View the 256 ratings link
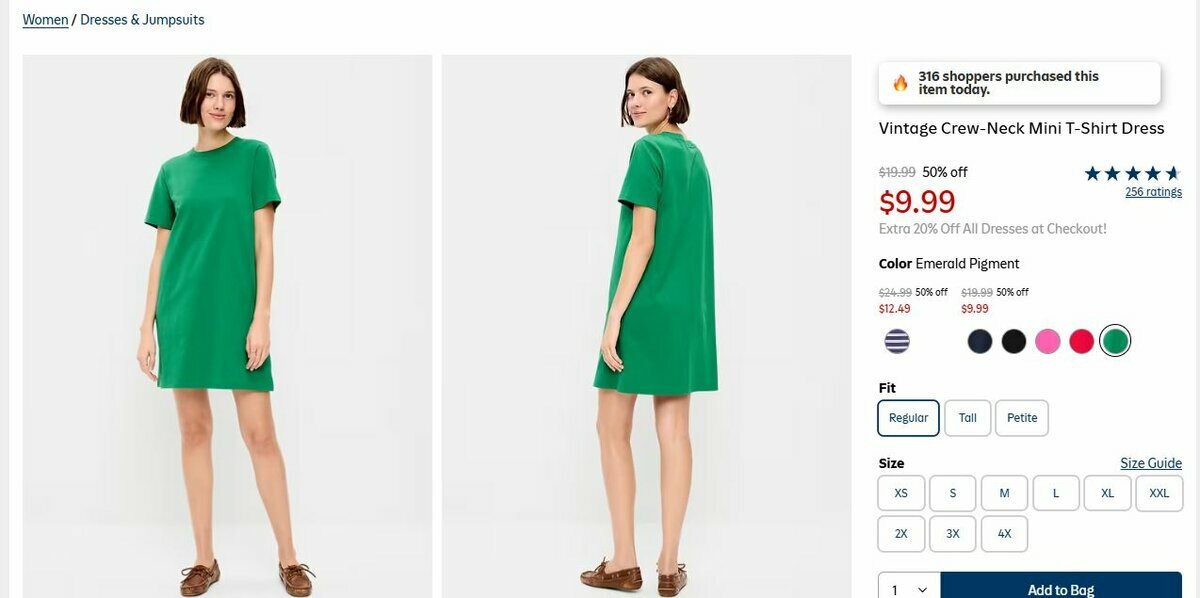The image size is (1200, 598). 1153,192
